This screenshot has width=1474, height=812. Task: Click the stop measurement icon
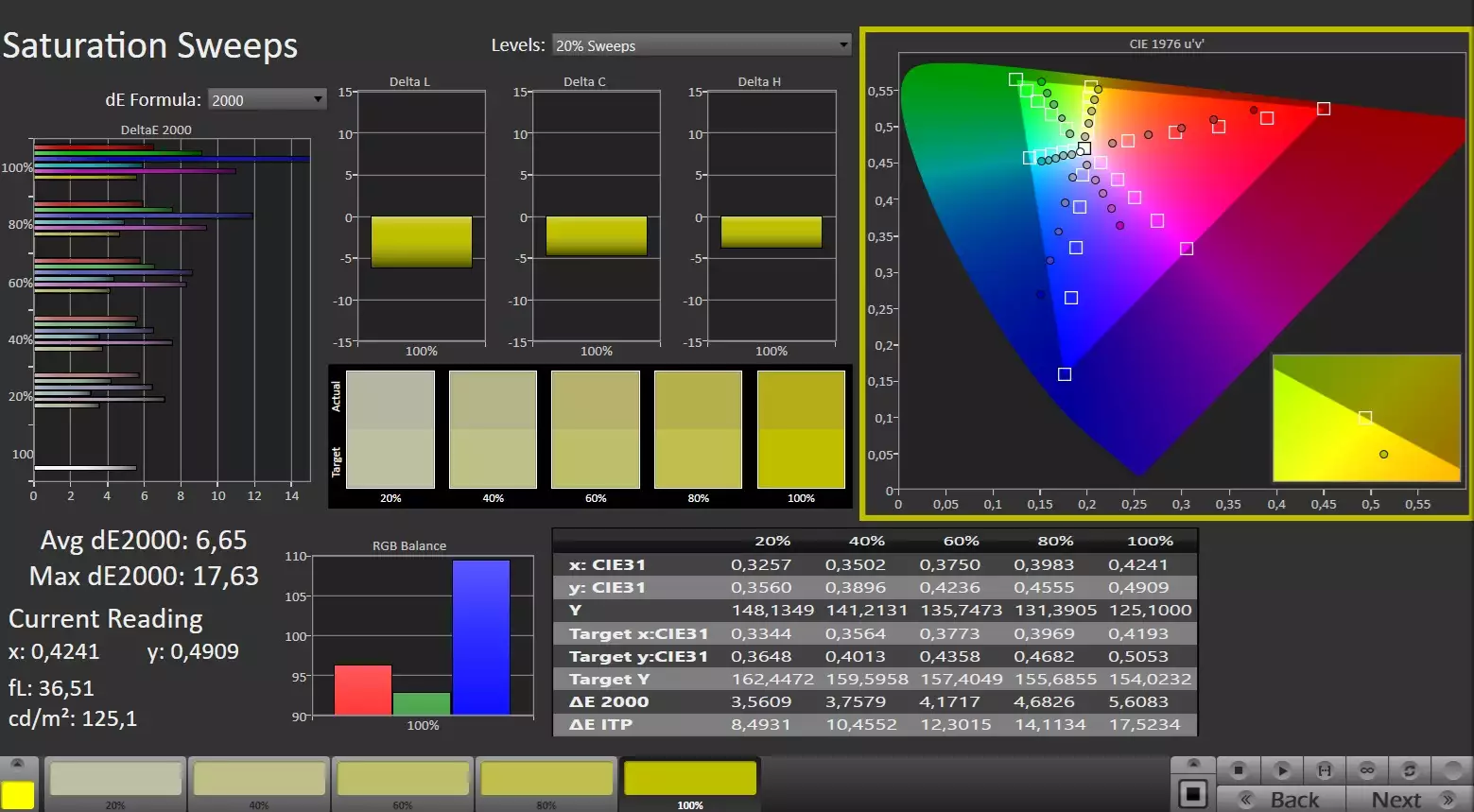(1239, 770)
